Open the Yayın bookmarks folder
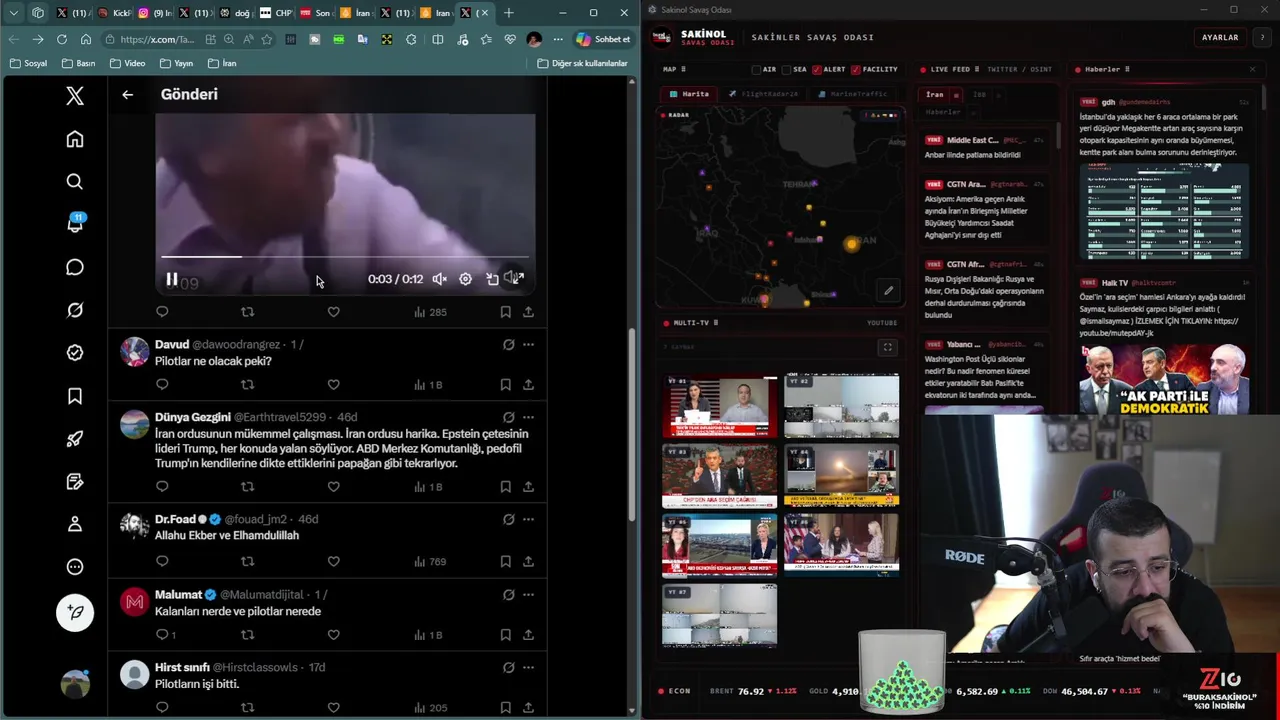 [175, 63]
